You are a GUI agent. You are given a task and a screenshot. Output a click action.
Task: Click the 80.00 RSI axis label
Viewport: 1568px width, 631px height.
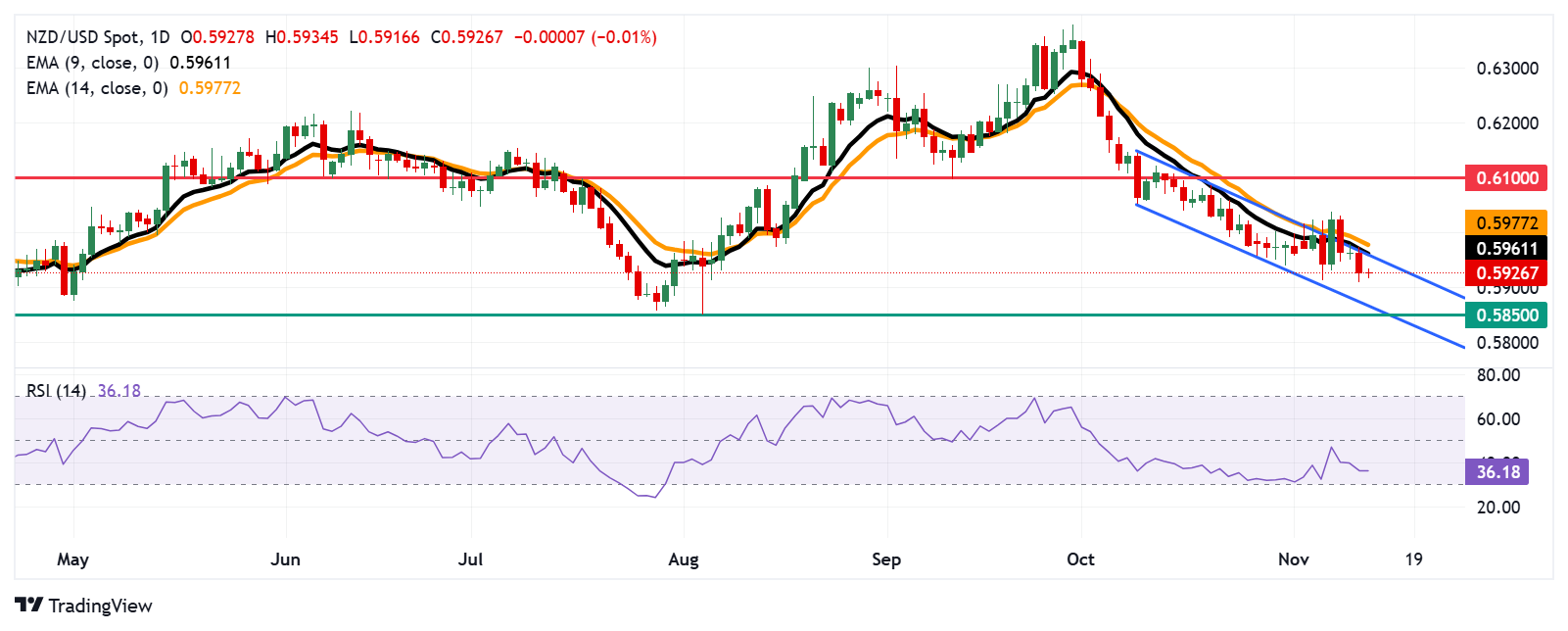coord(1498,375)
